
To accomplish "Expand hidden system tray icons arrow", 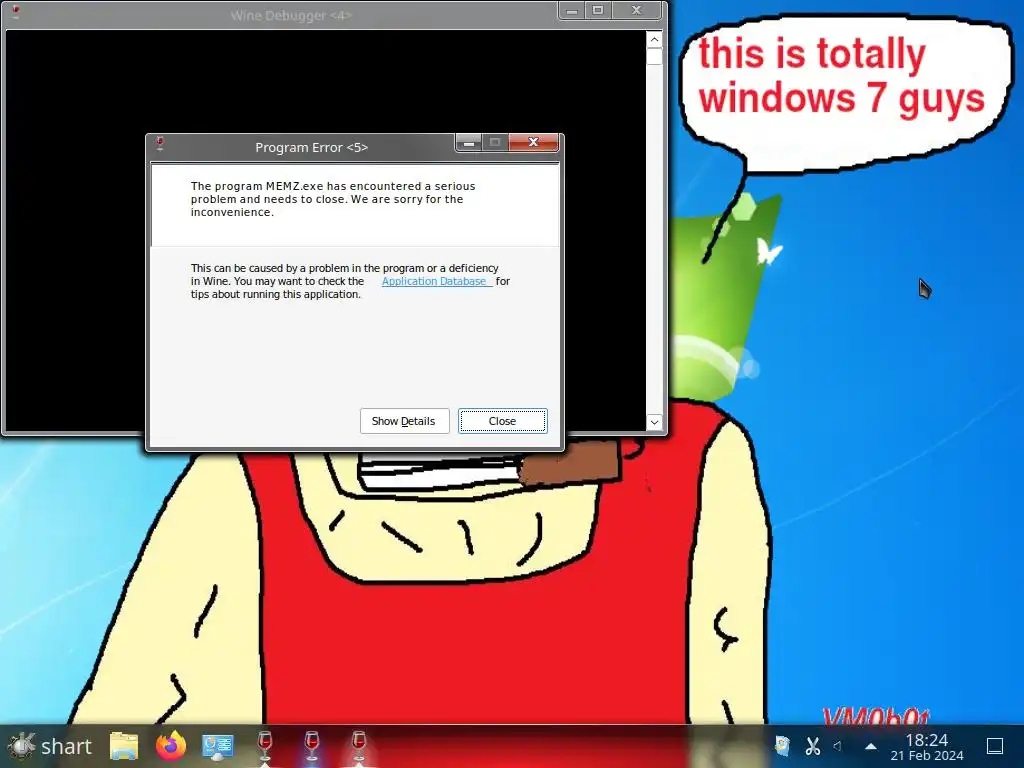I will 871,746.
